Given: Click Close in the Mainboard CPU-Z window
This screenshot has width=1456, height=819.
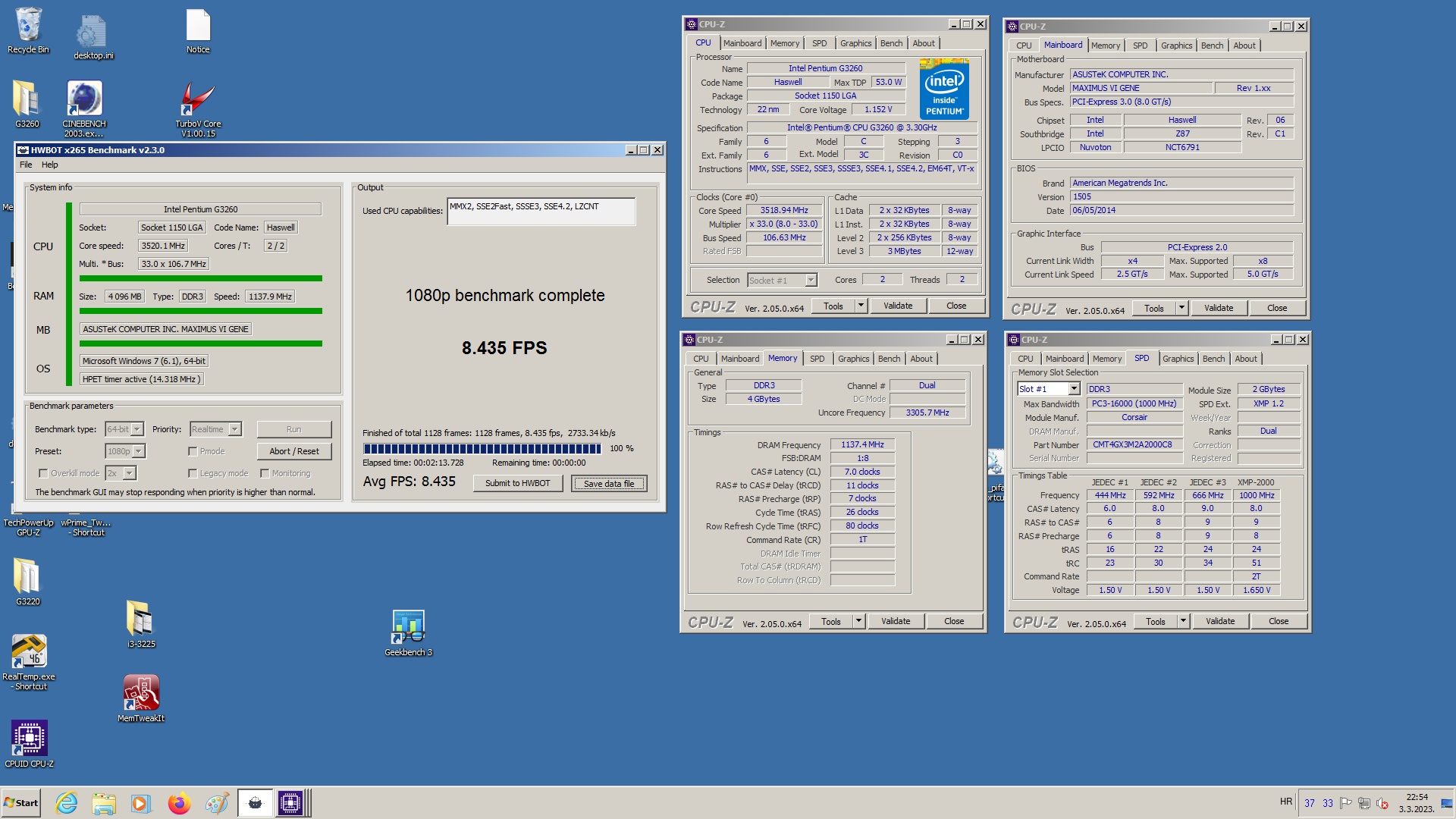Looking at the screenshot, I should 1277,309.
